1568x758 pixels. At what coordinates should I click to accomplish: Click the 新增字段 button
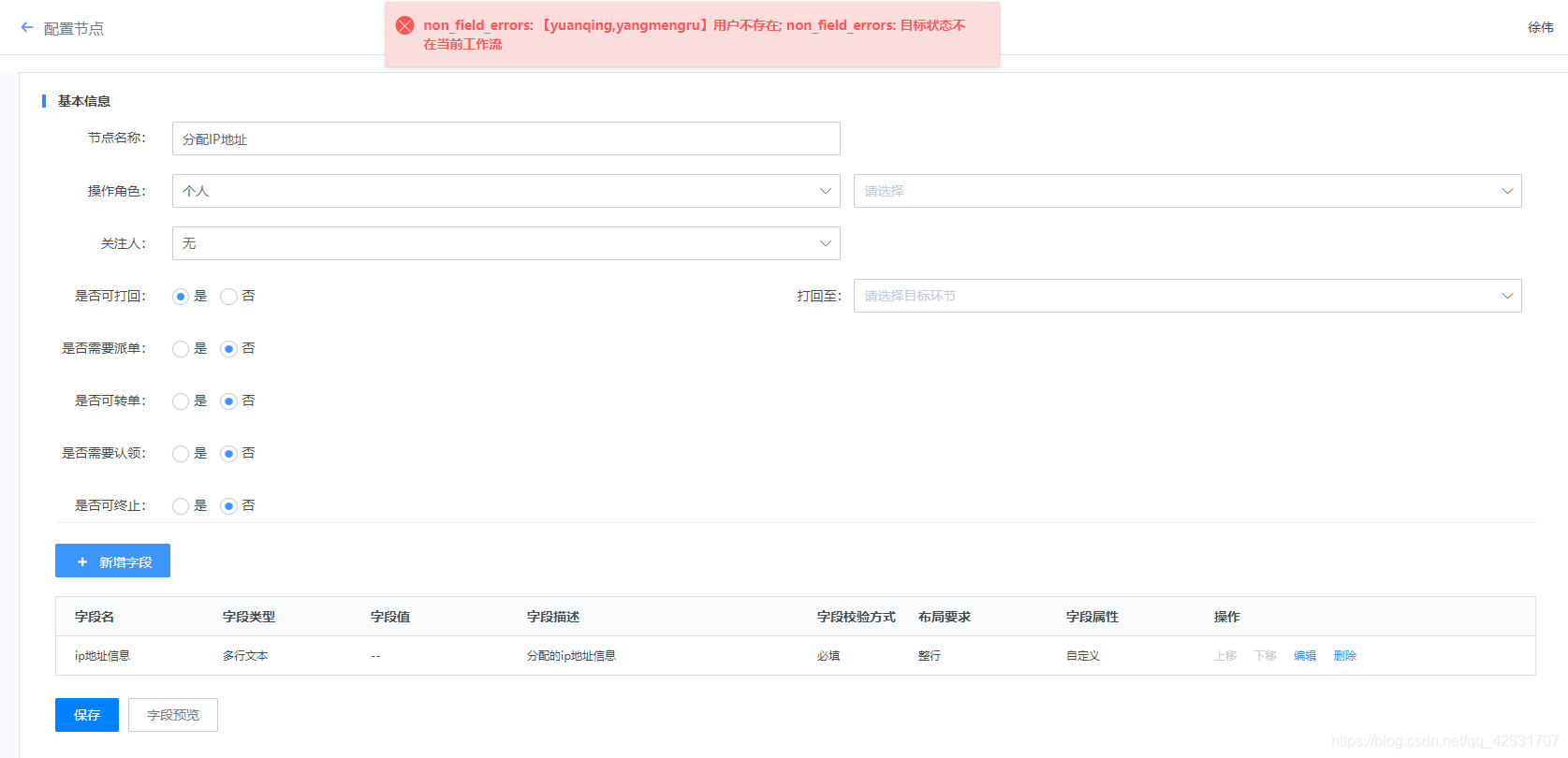point(112,561)
